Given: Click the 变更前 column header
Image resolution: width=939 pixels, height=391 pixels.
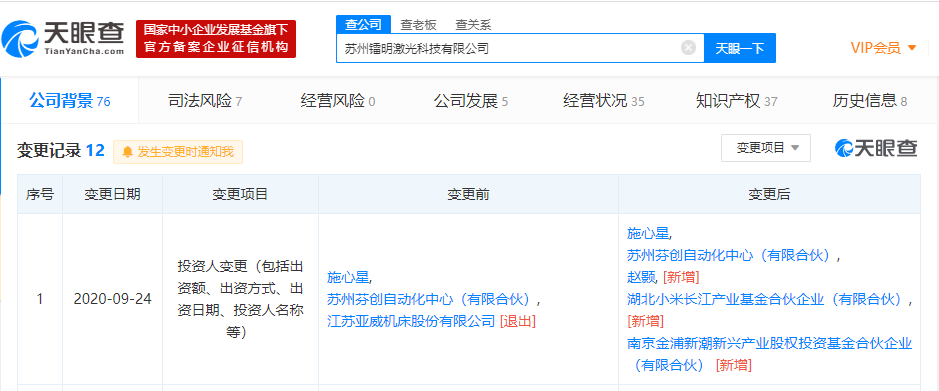Looking at the screenshot, I should [468, 194].
